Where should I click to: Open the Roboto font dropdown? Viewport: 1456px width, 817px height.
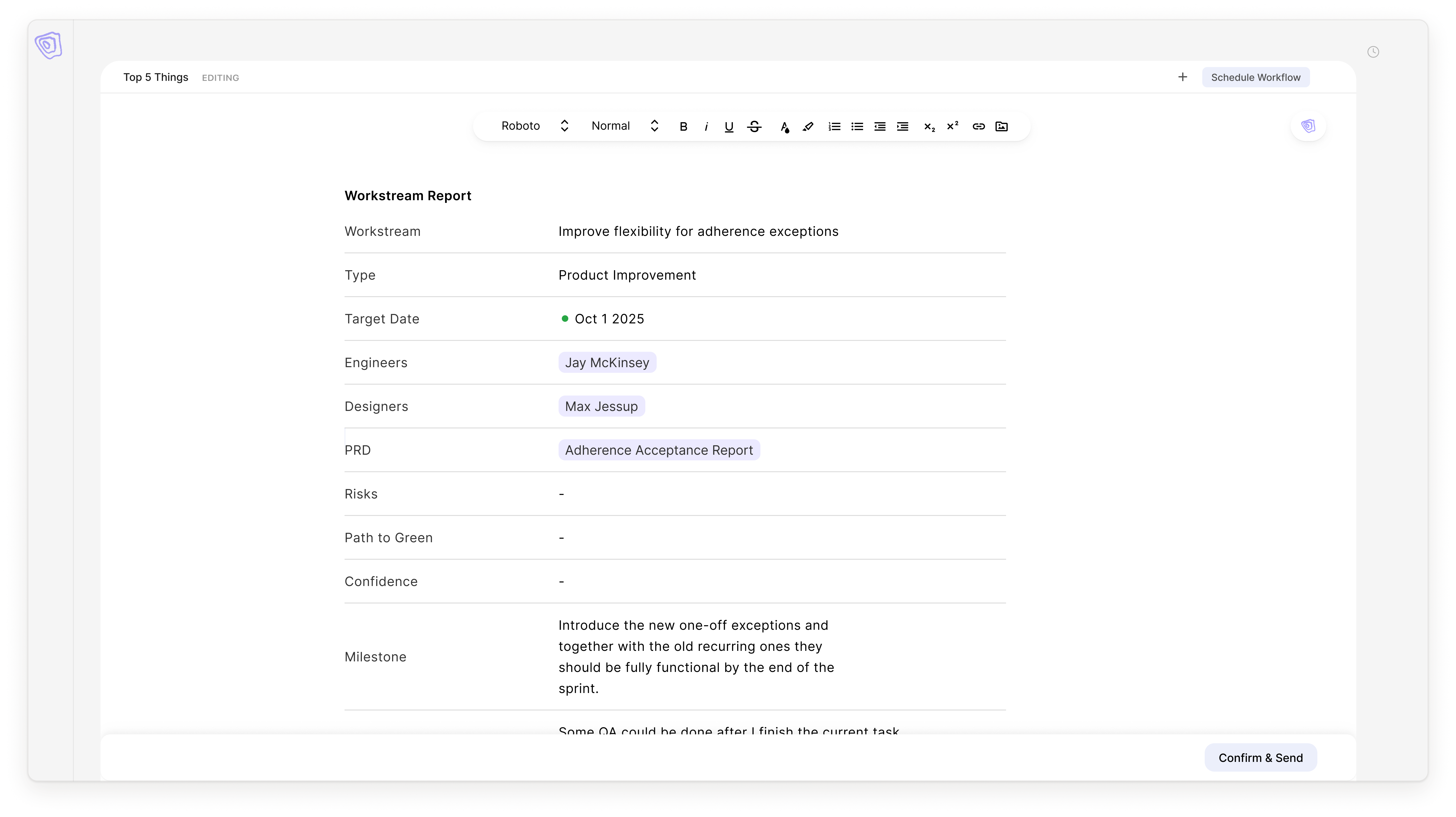(x=535, y=126)
